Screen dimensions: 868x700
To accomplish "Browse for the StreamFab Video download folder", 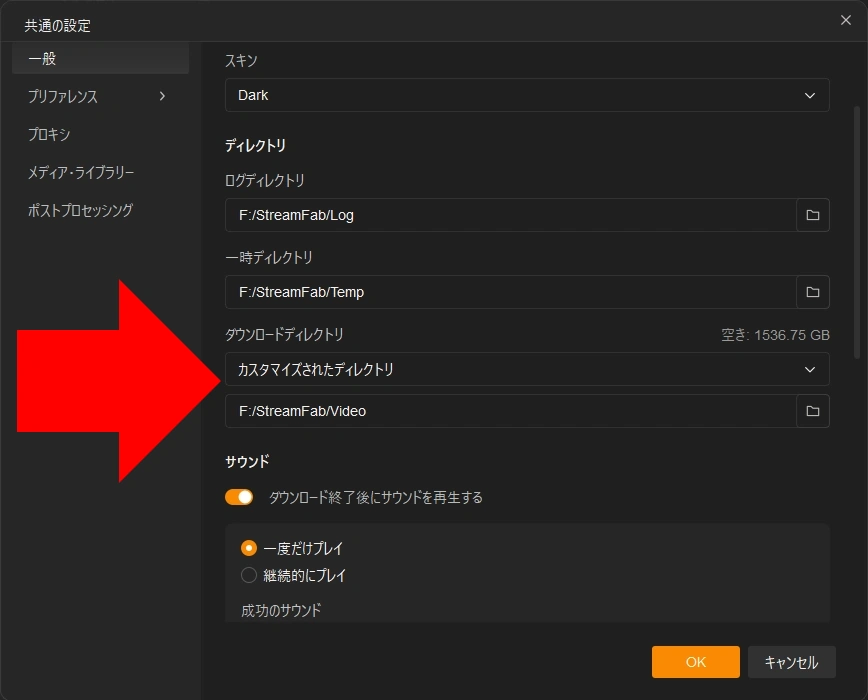I will pos(813,411).
